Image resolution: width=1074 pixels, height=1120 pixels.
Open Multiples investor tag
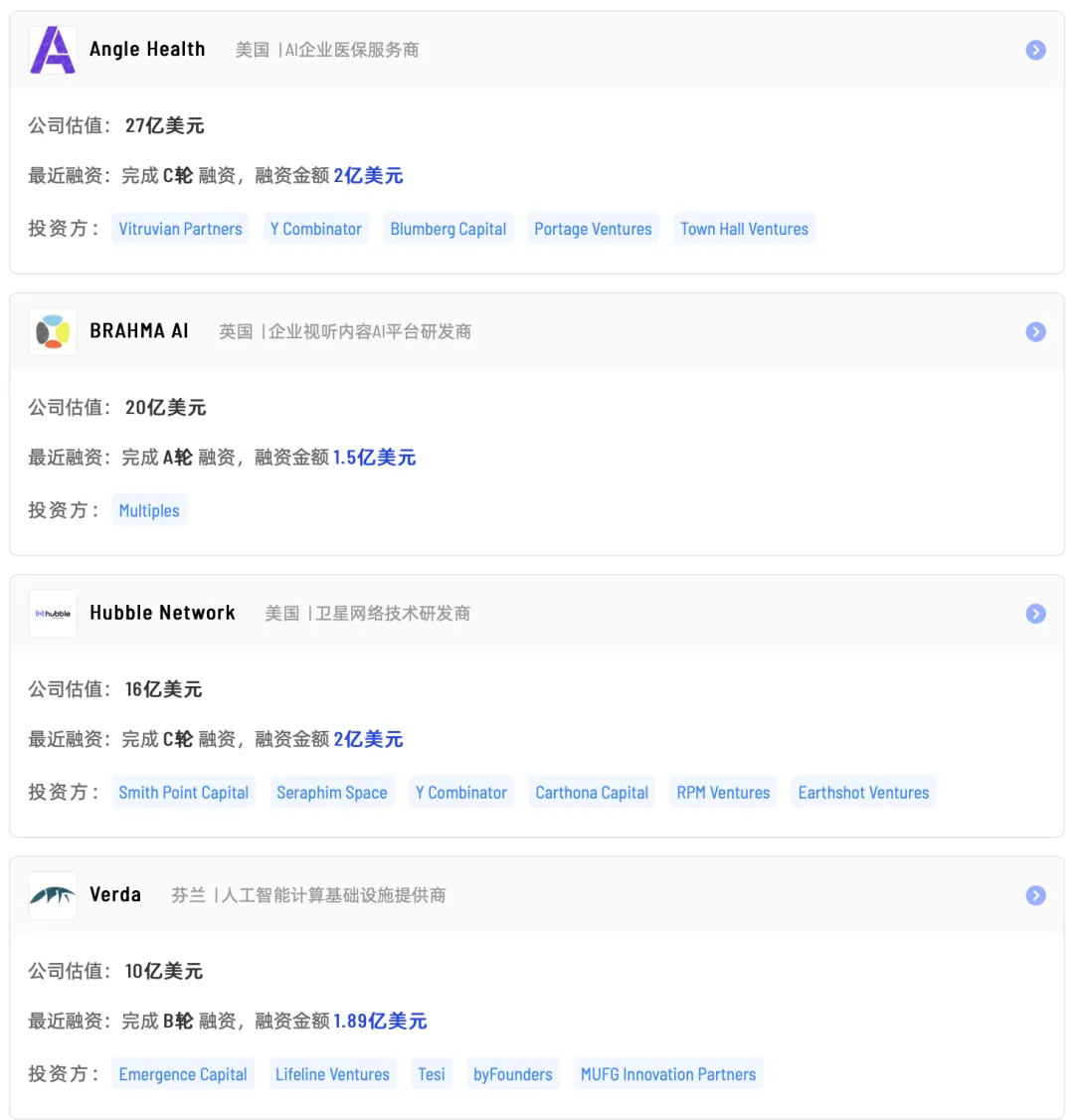(149, 510)
